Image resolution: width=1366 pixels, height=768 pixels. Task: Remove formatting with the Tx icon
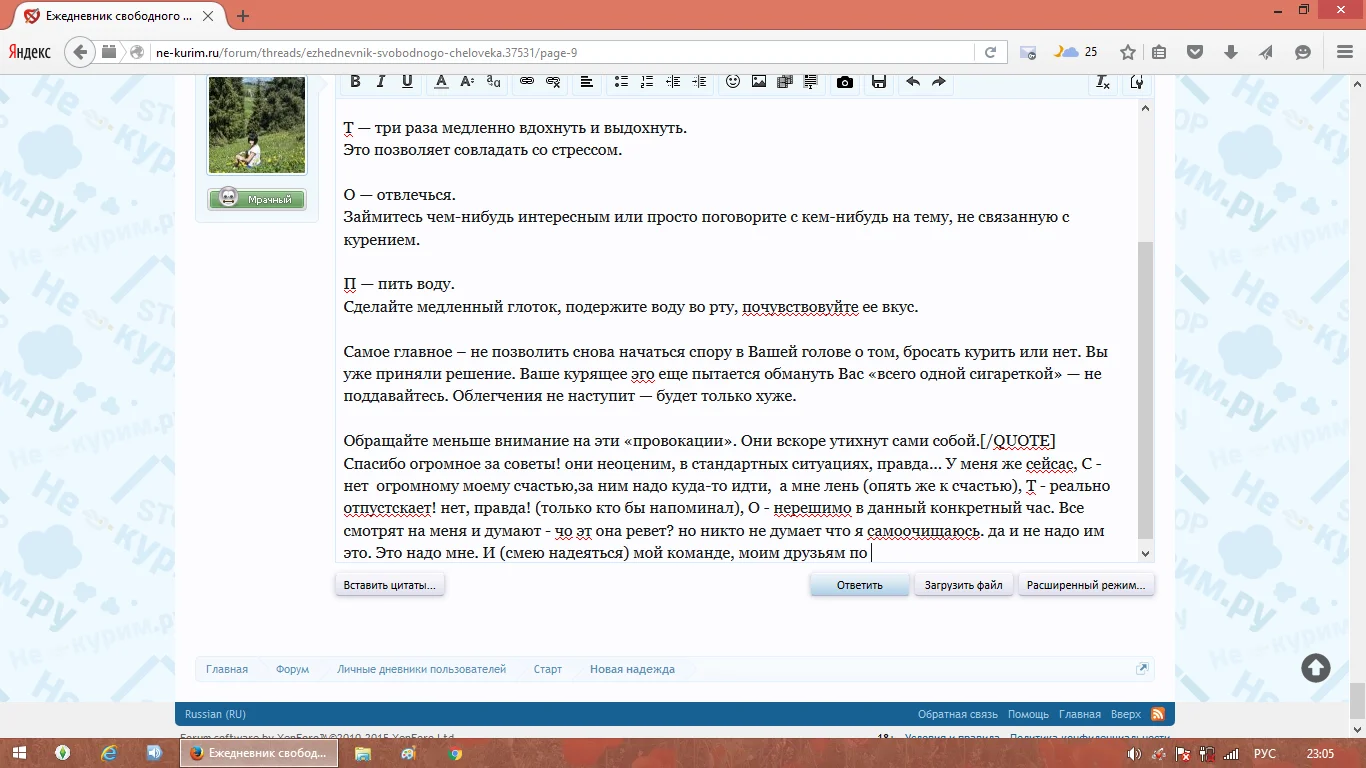[x=1103, y=82]
